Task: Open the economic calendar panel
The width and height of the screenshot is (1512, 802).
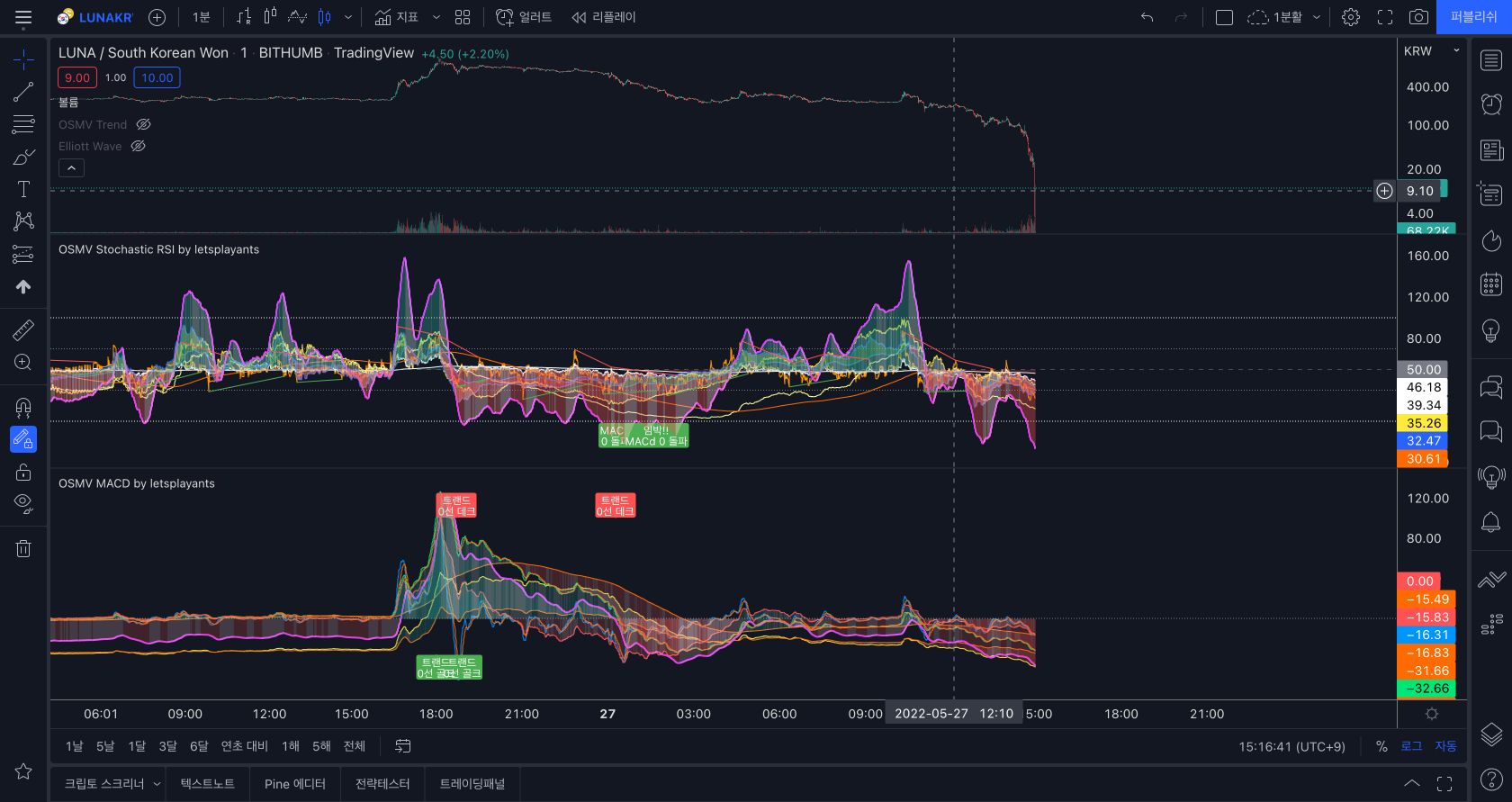Action: 1491,284
